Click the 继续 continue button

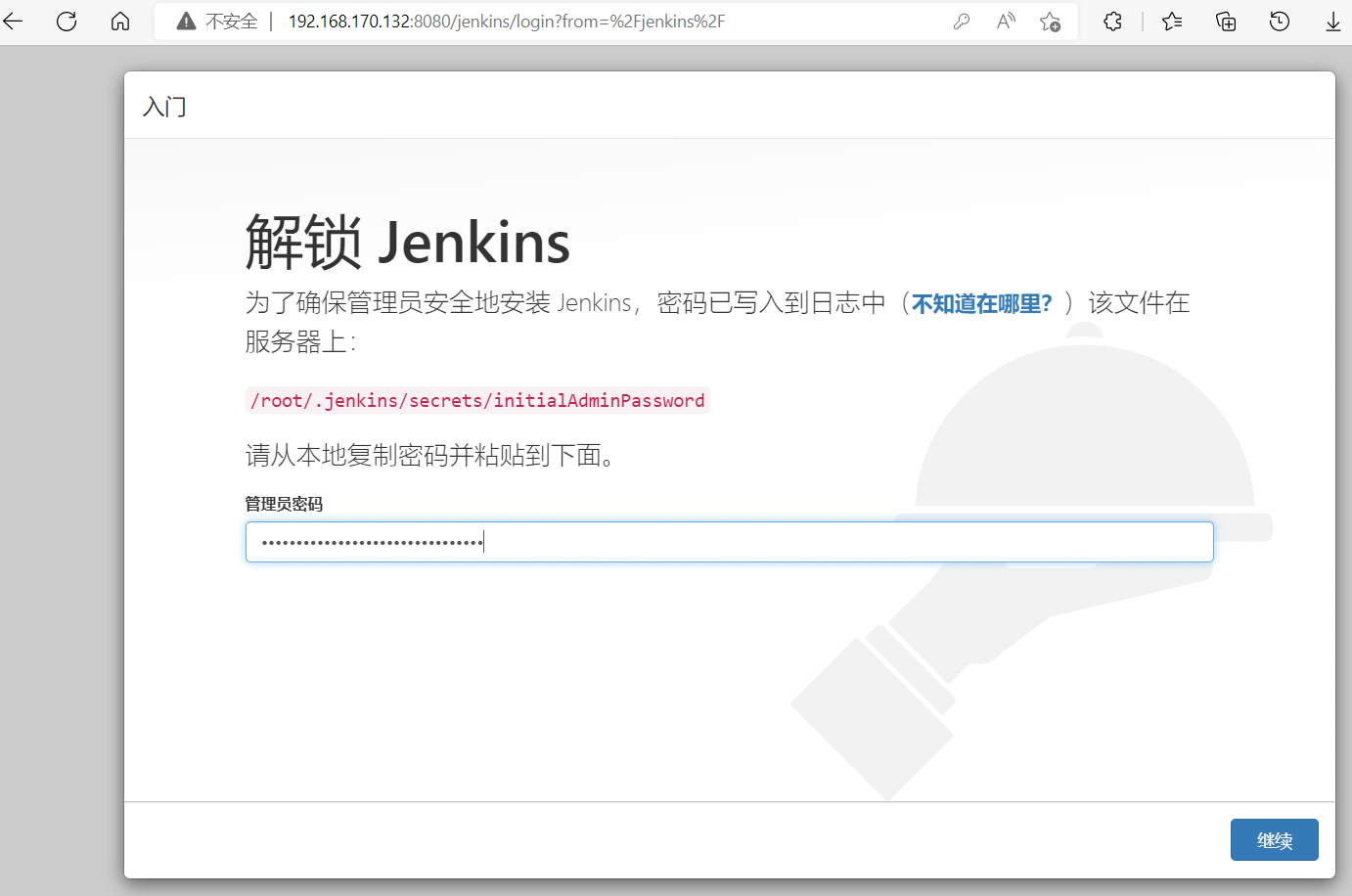point(1275,840)
